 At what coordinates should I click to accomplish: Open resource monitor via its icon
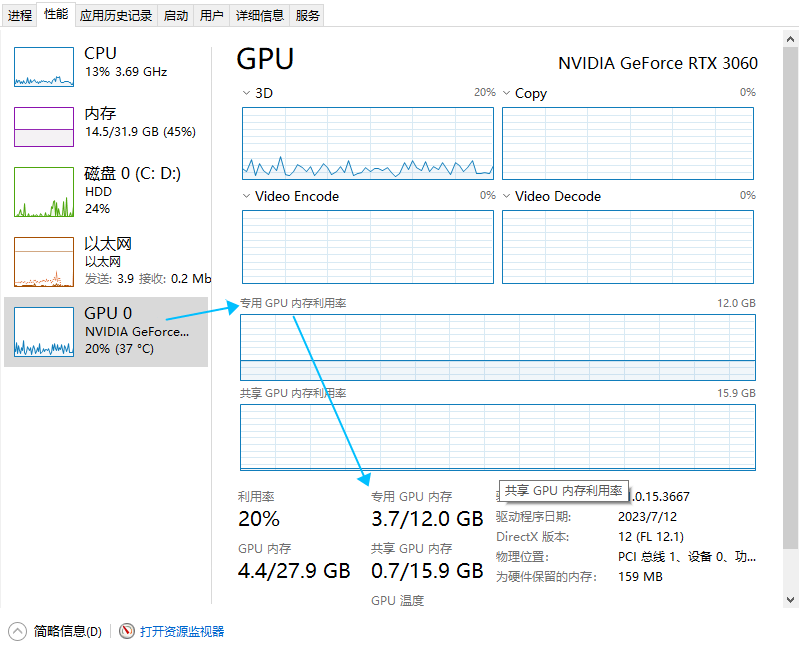pos(126,631)
